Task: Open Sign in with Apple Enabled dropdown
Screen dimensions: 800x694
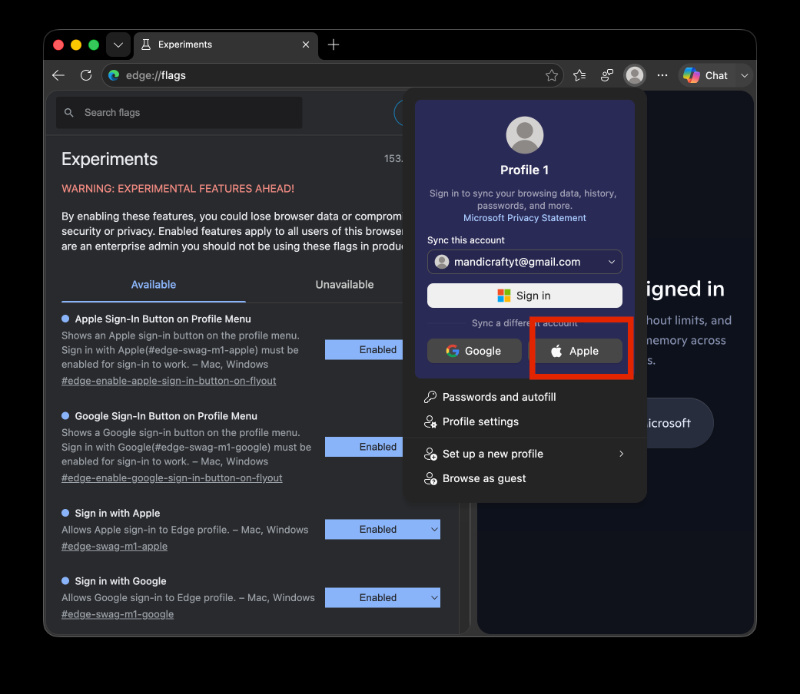Action: pos(383,530)
